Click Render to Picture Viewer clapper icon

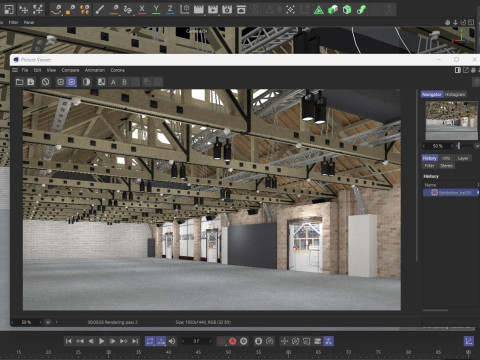coord(213,9)
